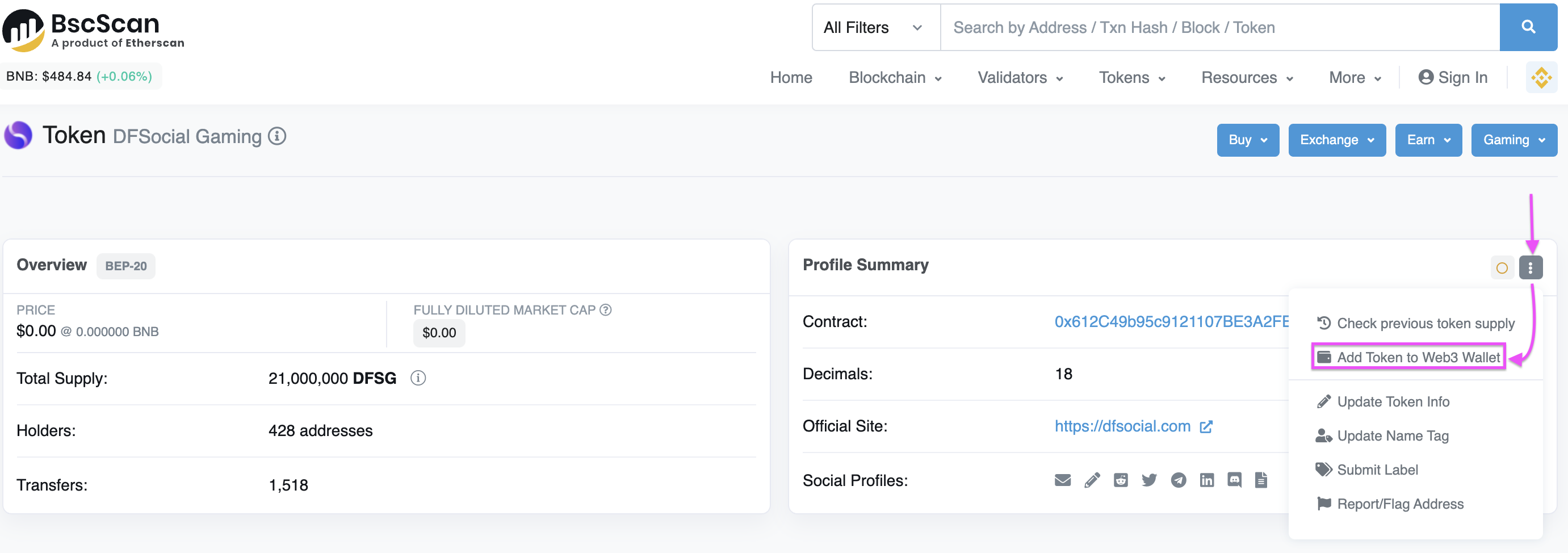Viewport: 1568px width, 553px height.
Task: Click the BNB price $484.84 text
Action: (x=49, y=76)
